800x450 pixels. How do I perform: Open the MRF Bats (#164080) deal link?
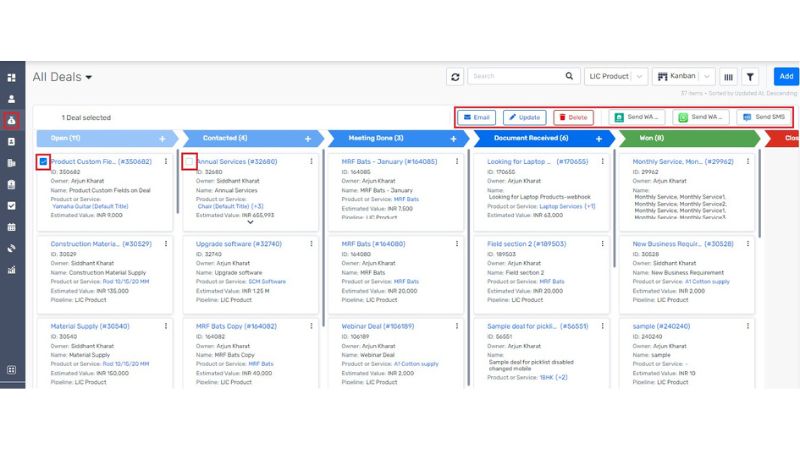(373, 244)
